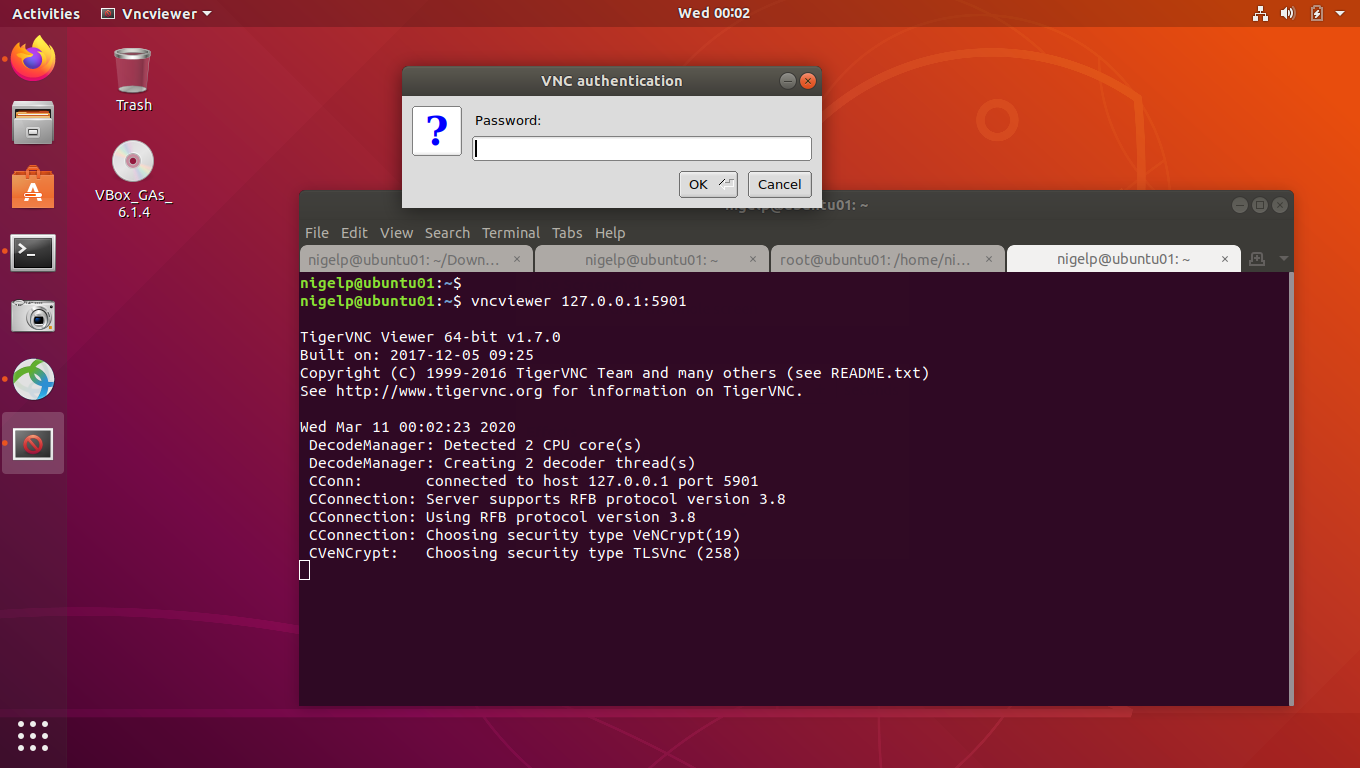Click the battery status icon
Image resolution: width=1360 pixels, height=768 pixels.
pyautogui.click(x=1317, y=13)
